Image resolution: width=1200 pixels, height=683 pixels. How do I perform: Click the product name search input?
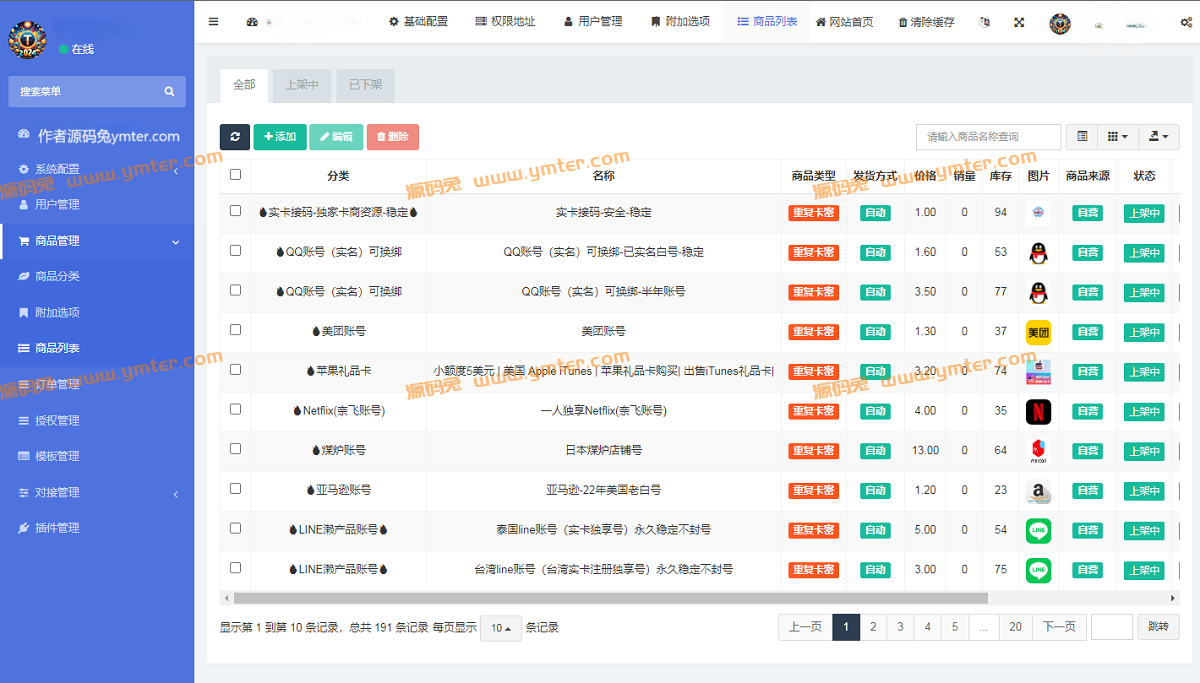tap(988, 137)
